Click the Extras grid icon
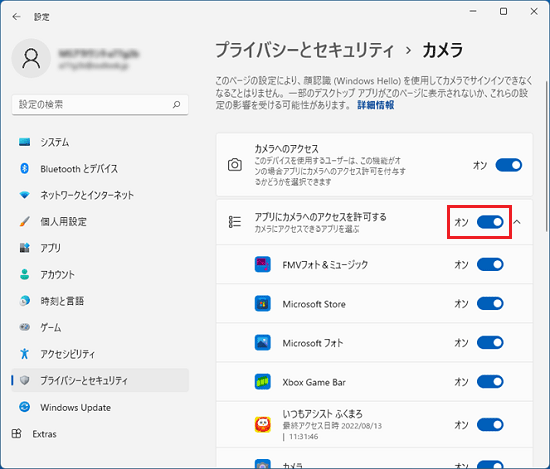 [16, 434]
